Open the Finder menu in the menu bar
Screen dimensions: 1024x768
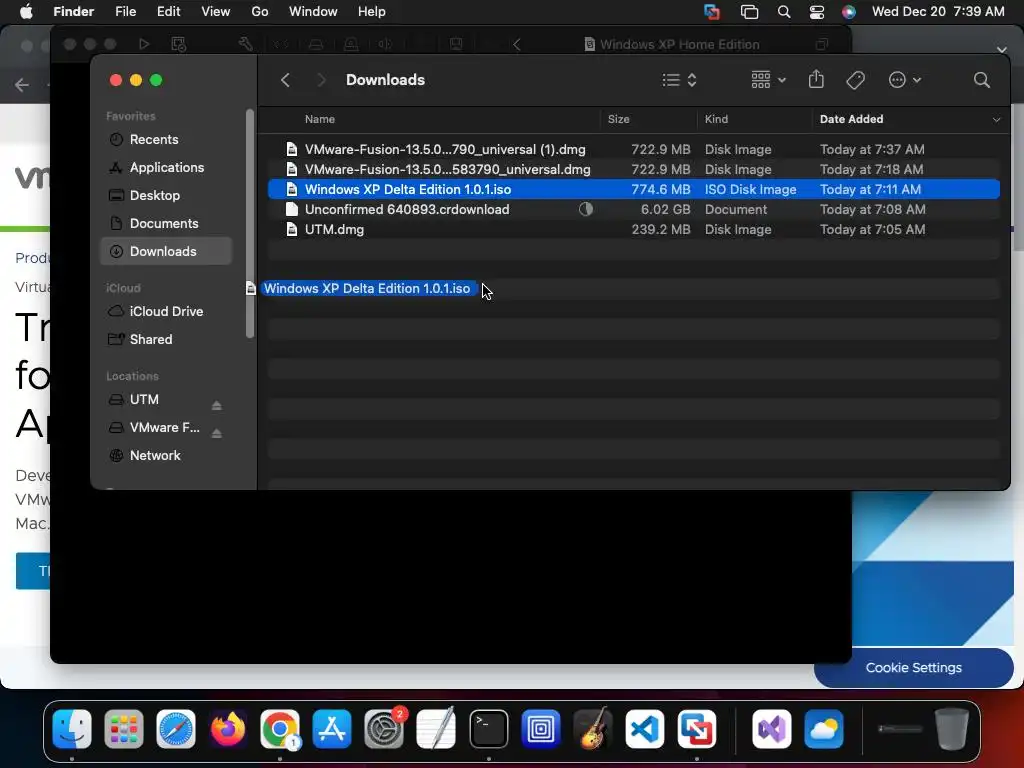tap(73, 12)
